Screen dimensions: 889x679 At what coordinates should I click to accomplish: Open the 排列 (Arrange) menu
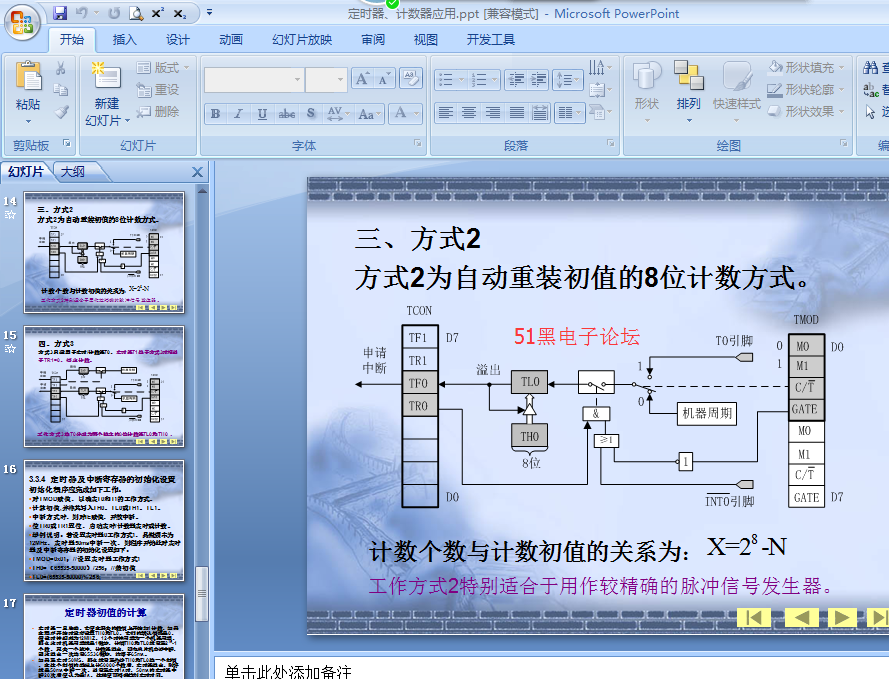[x=688, y=91]
